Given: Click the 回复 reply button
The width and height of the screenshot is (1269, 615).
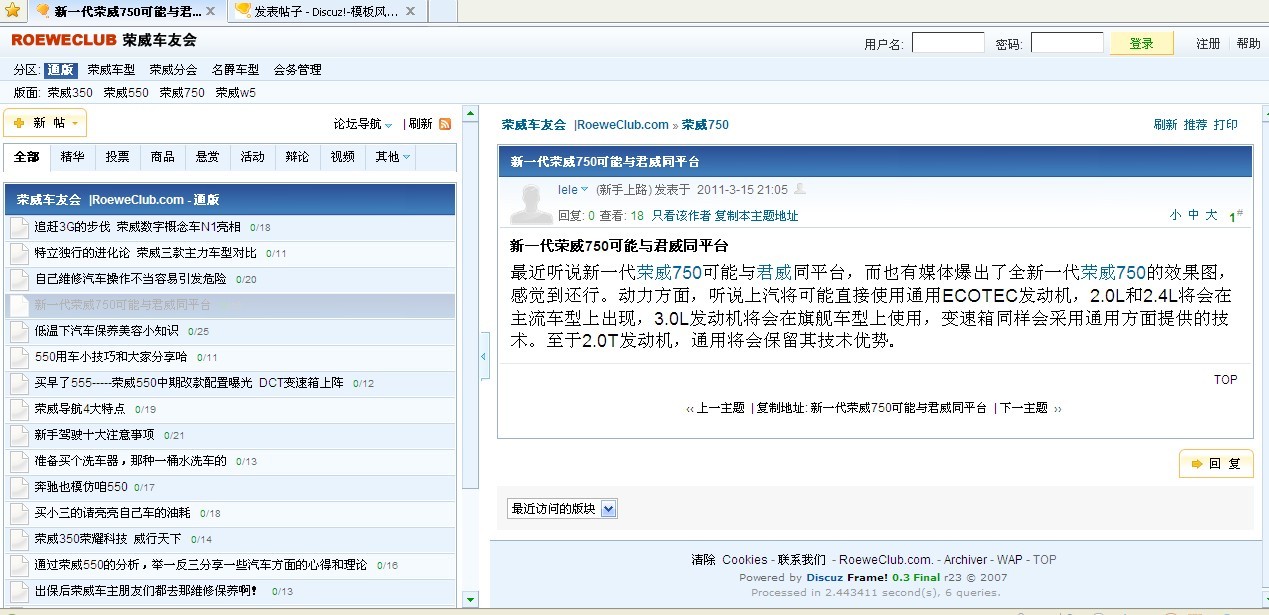Looking at the screenshot, I should 1216,464.
